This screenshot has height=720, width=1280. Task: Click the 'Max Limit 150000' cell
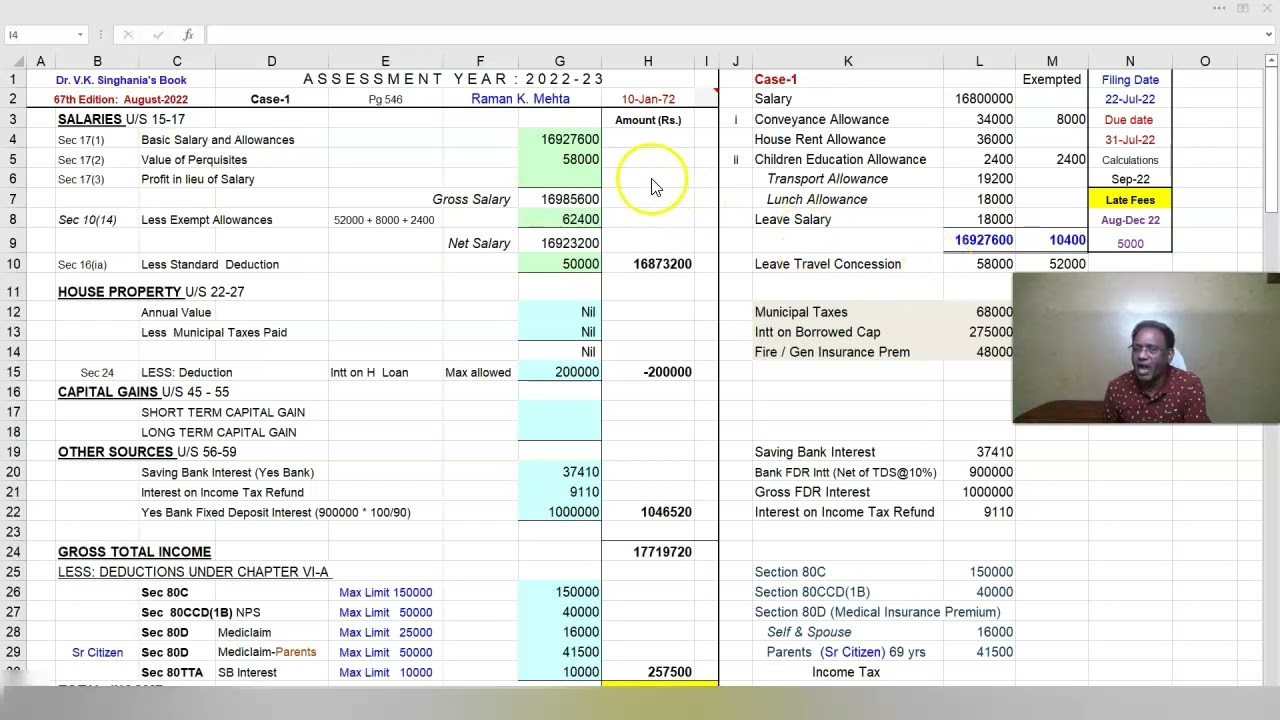[385, 592]
